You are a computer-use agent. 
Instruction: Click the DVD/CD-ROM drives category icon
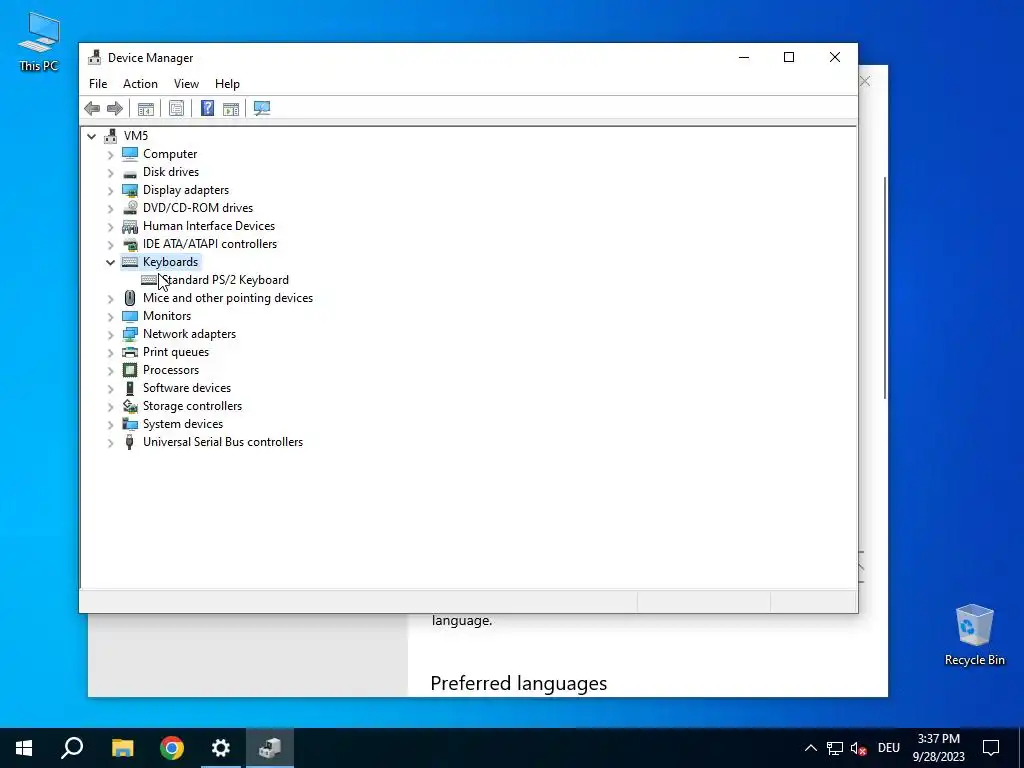(x=130, y=208)
